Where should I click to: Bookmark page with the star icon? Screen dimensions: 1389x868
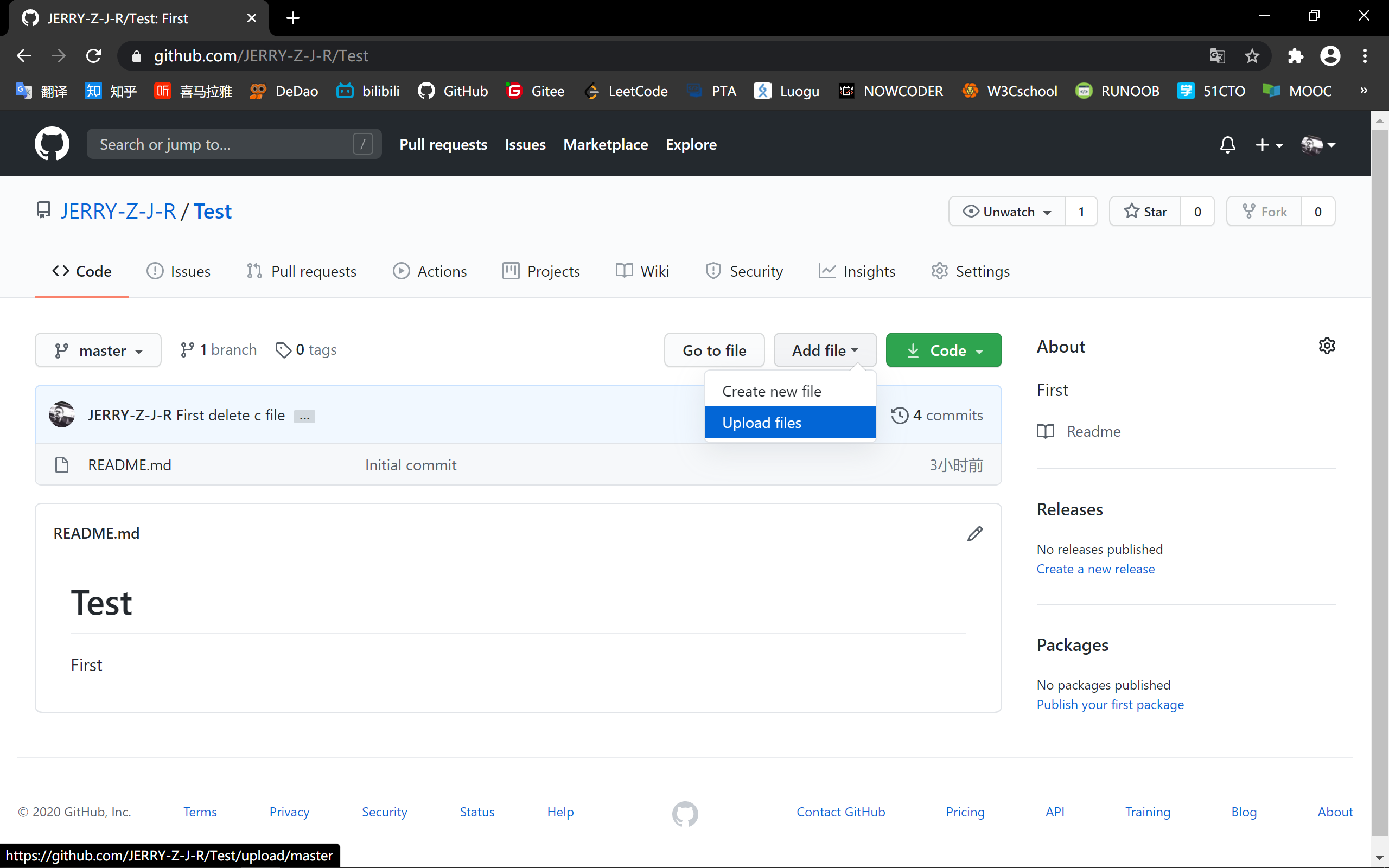tap(1252, 56)
